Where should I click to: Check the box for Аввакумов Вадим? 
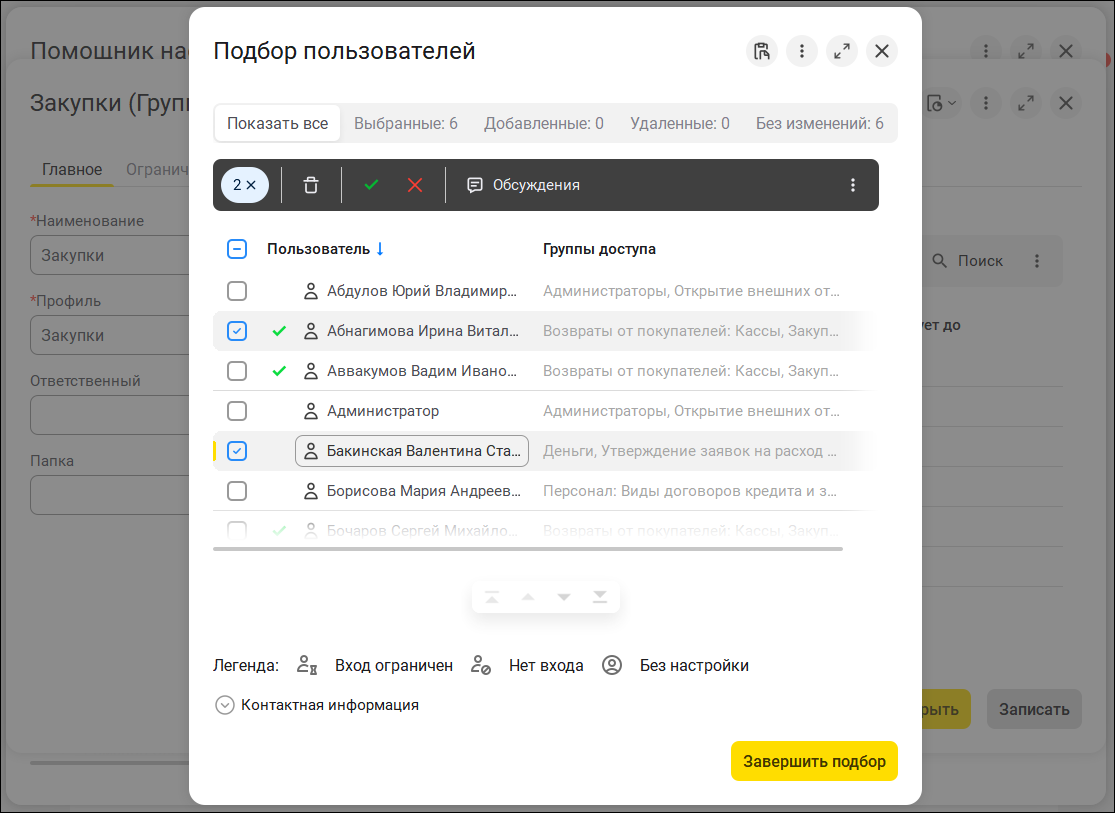tap(237, 371)
